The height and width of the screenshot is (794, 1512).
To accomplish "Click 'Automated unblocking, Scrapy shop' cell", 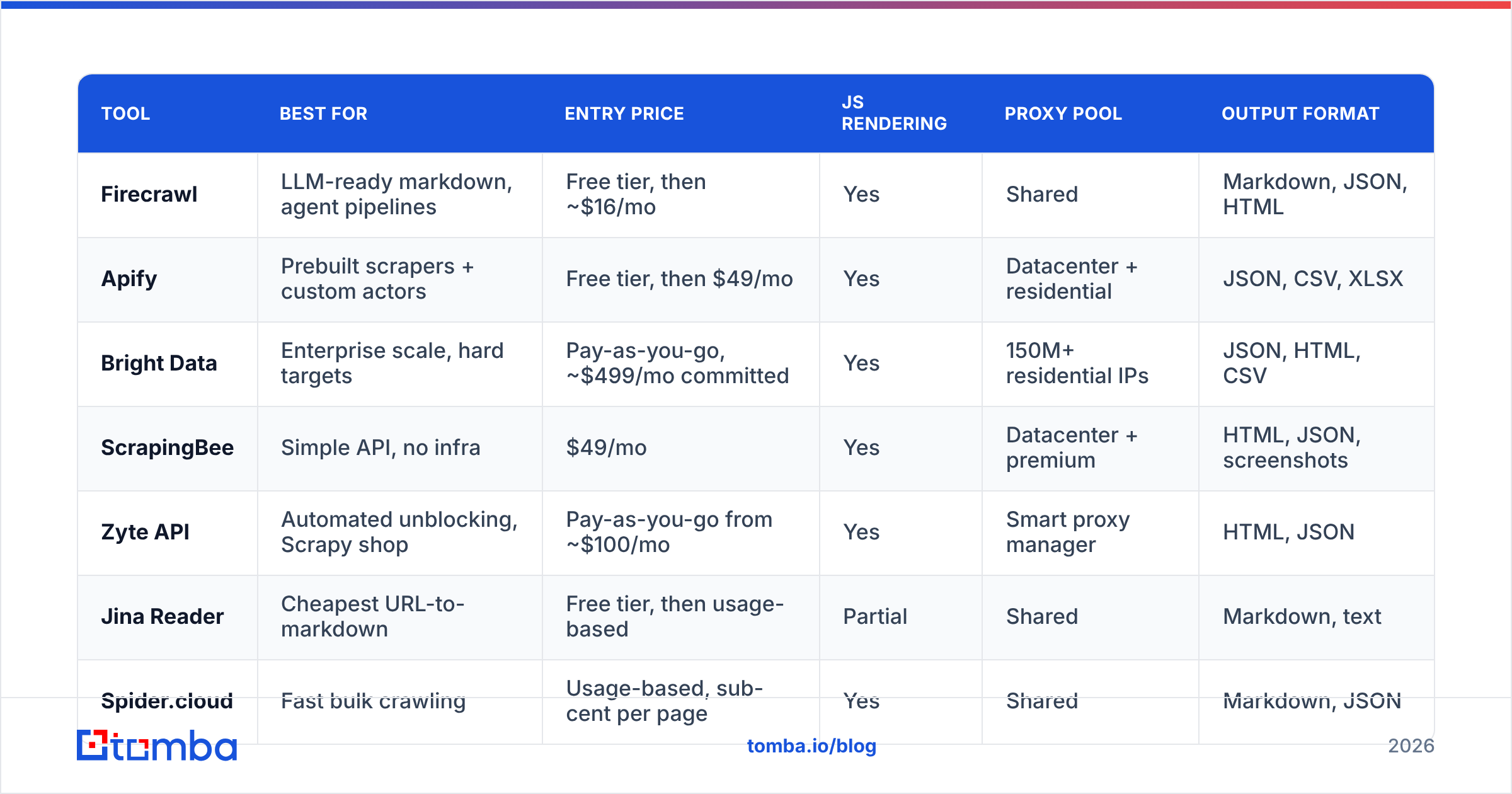I will click(399, 532).
